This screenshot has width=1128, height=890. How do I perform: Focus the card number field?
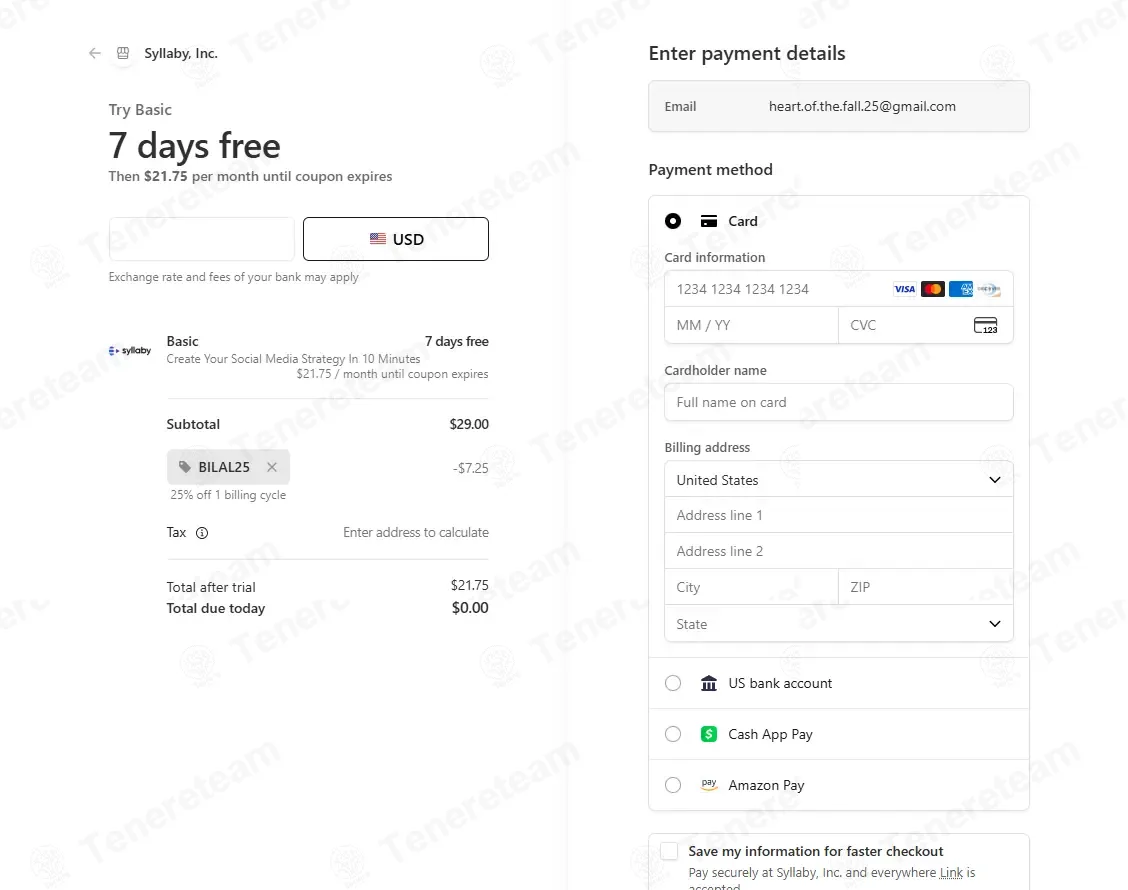coord(839,289)
